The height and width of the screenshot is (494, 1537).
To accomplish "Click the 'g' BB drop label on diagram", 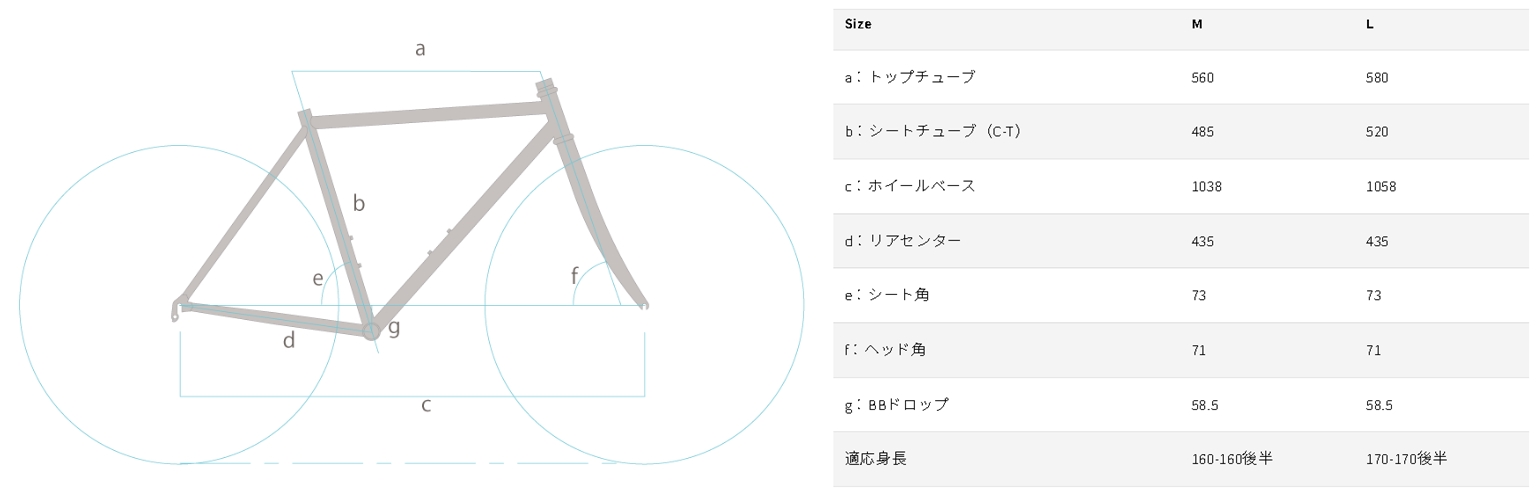I will pos(394,327).
